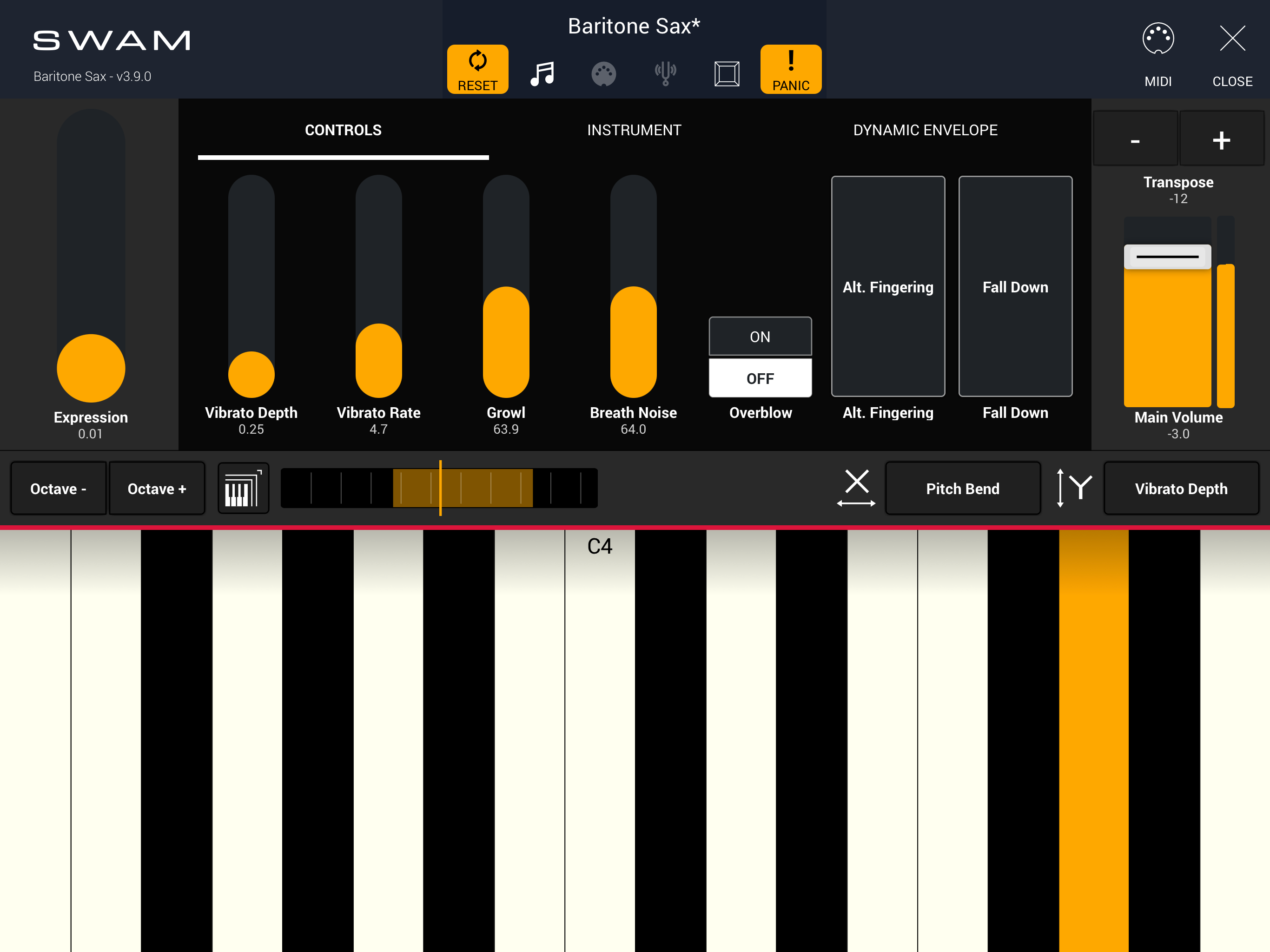Toggle the keyboard resize icon
Viewport: 1270px width, 952px height.
pos(244,488)
